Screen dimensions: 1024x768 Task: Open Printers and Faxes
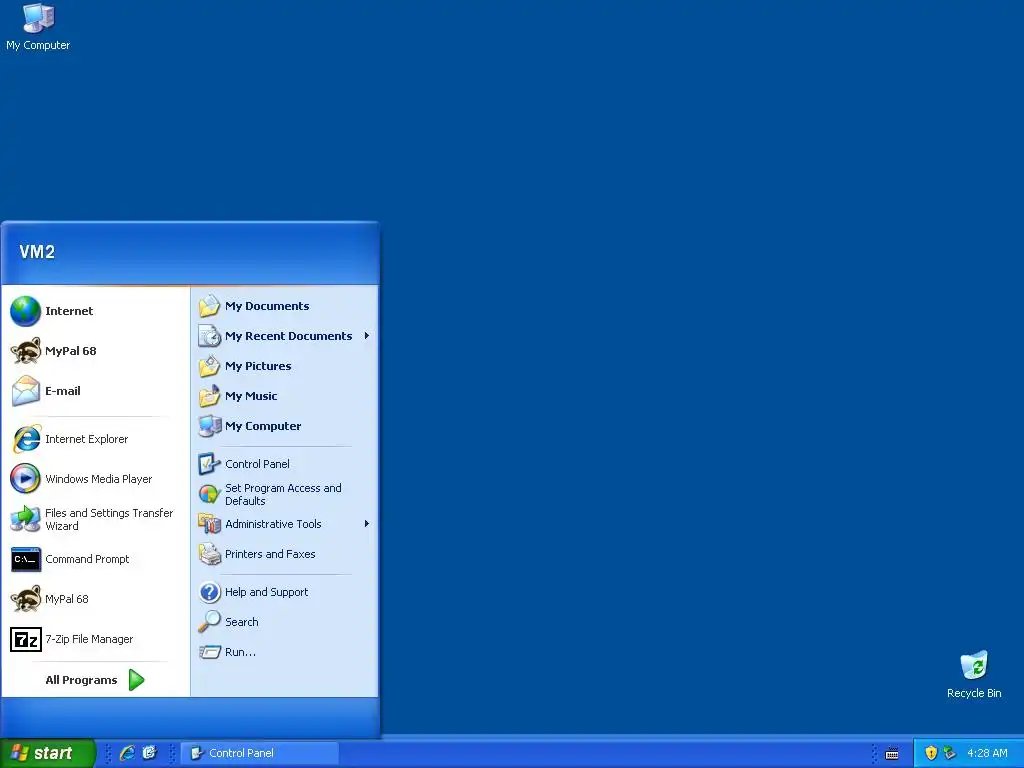pos(285,554)
